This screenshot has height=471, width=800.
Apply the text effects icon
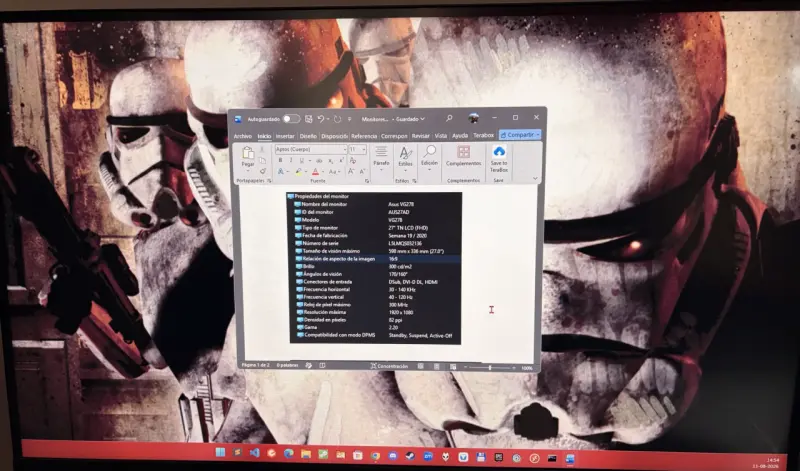click(281, 171)
